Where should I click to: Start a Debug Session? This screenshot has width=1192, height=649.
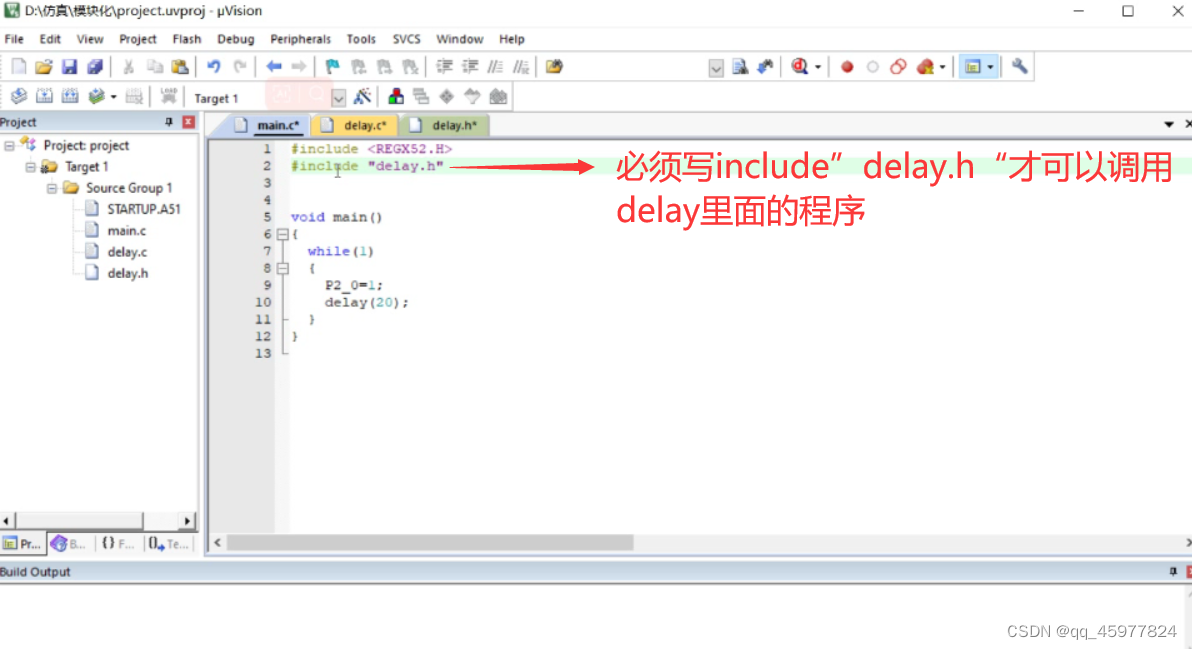[799, 66]
